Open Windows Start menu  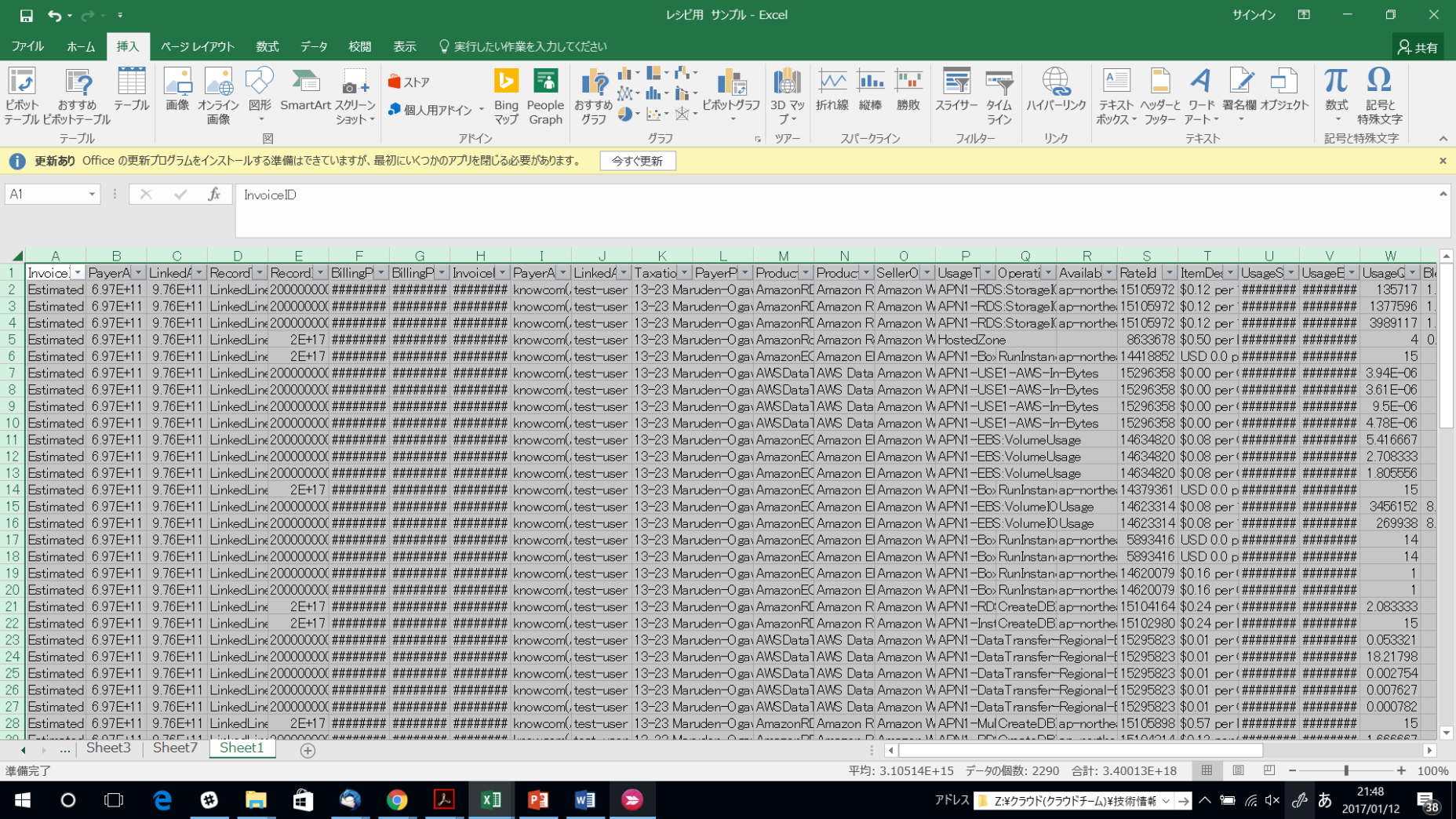[22, 799]
